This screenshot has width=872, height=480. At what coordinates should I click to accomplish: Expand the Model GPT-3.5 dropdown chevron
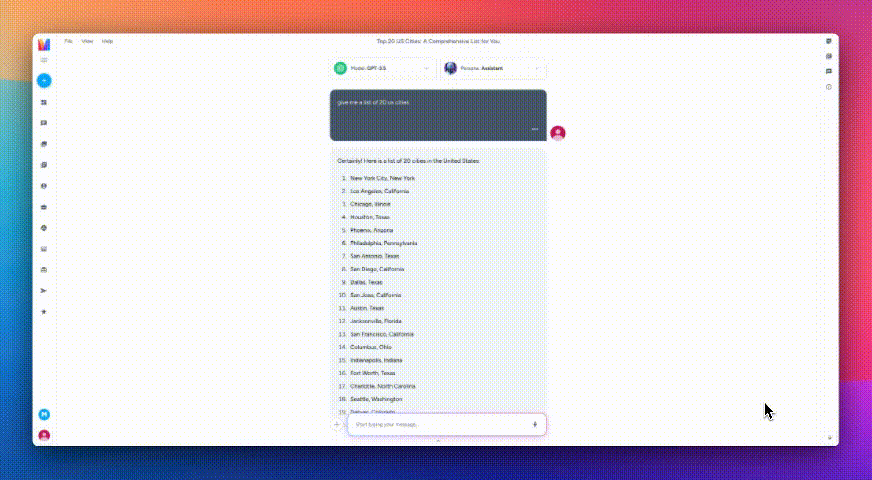point(427,68)
